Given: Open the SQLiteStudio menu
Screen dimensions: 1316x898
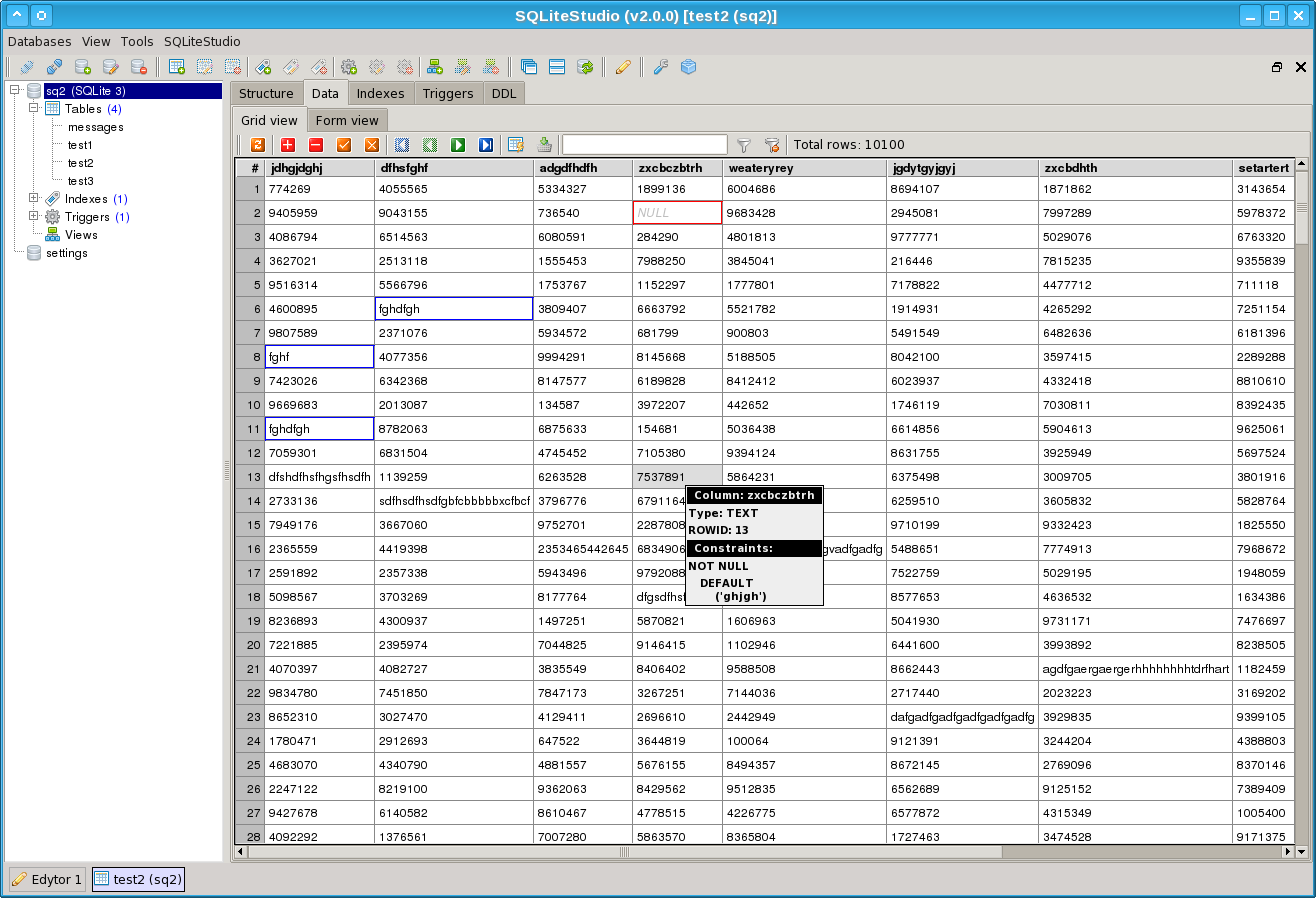Looking at the screenshot, I should tap(202, 42).
